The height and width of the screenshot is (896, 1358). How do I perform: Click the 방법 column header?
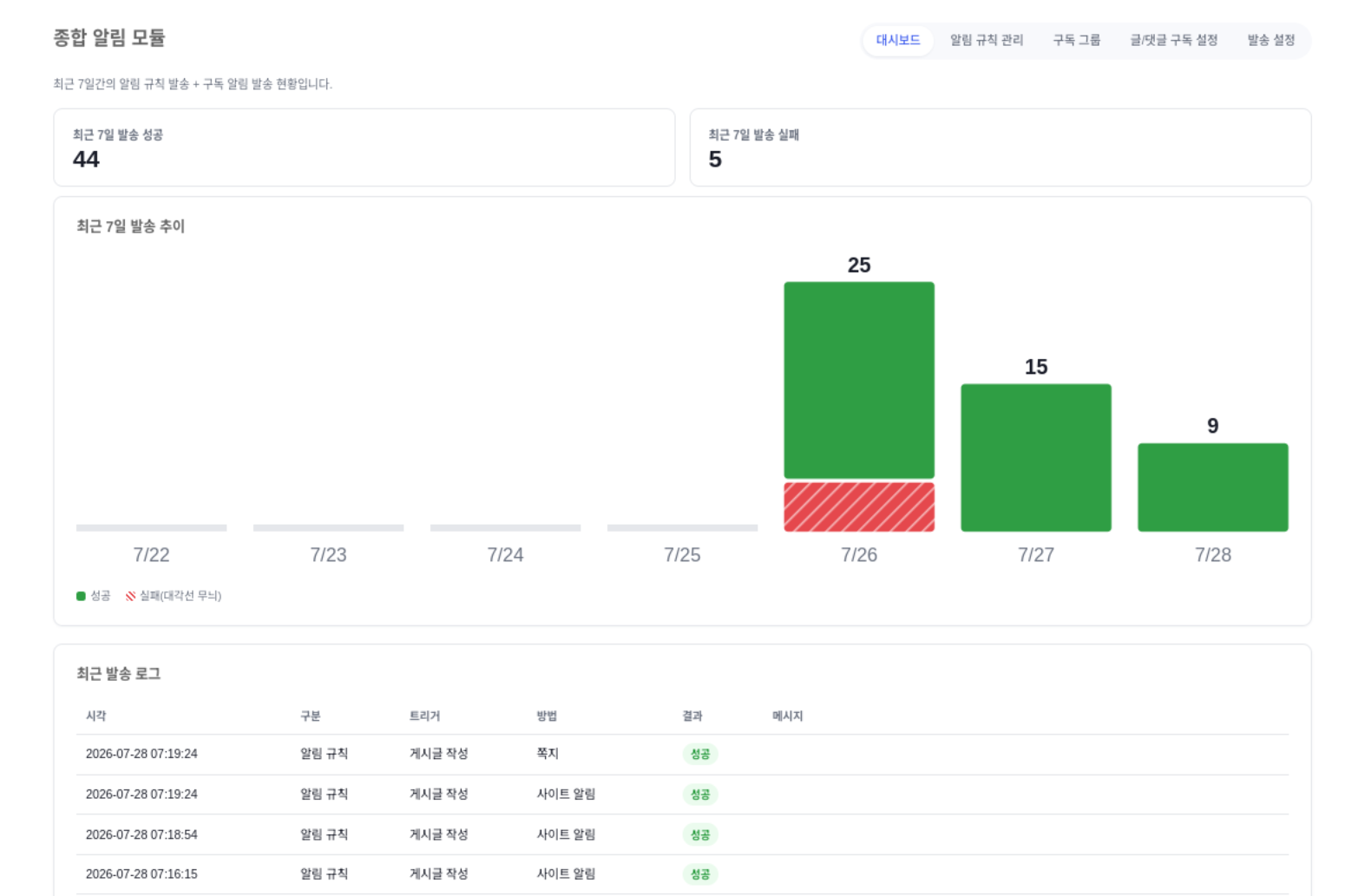[x=547, y=716]
